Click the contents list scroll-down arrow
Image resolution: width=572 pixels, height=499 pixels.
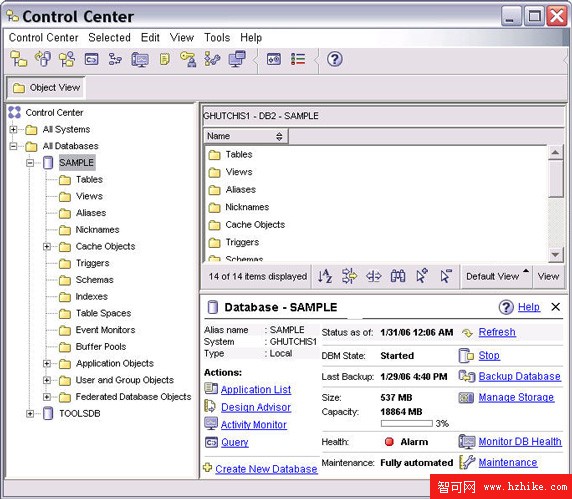tap(555, 255)
